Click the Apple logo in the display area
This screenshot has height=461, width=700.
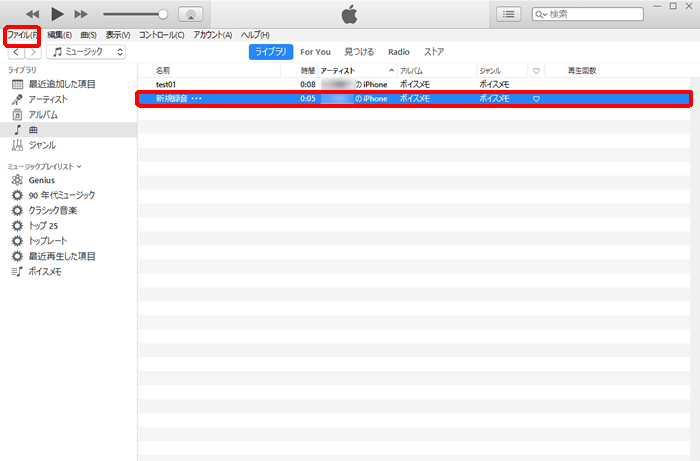coord(350,15)
